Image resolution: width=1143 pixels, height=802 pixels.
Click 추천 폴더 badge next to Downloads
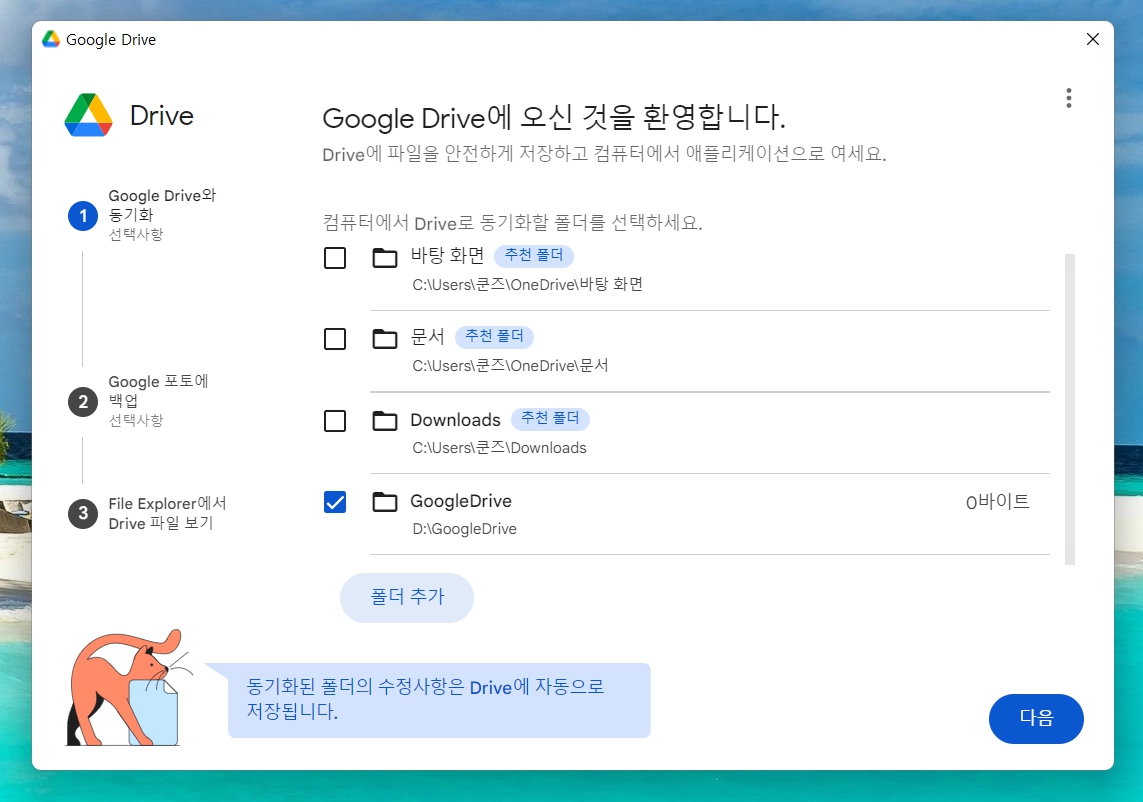tap(550, 418)
